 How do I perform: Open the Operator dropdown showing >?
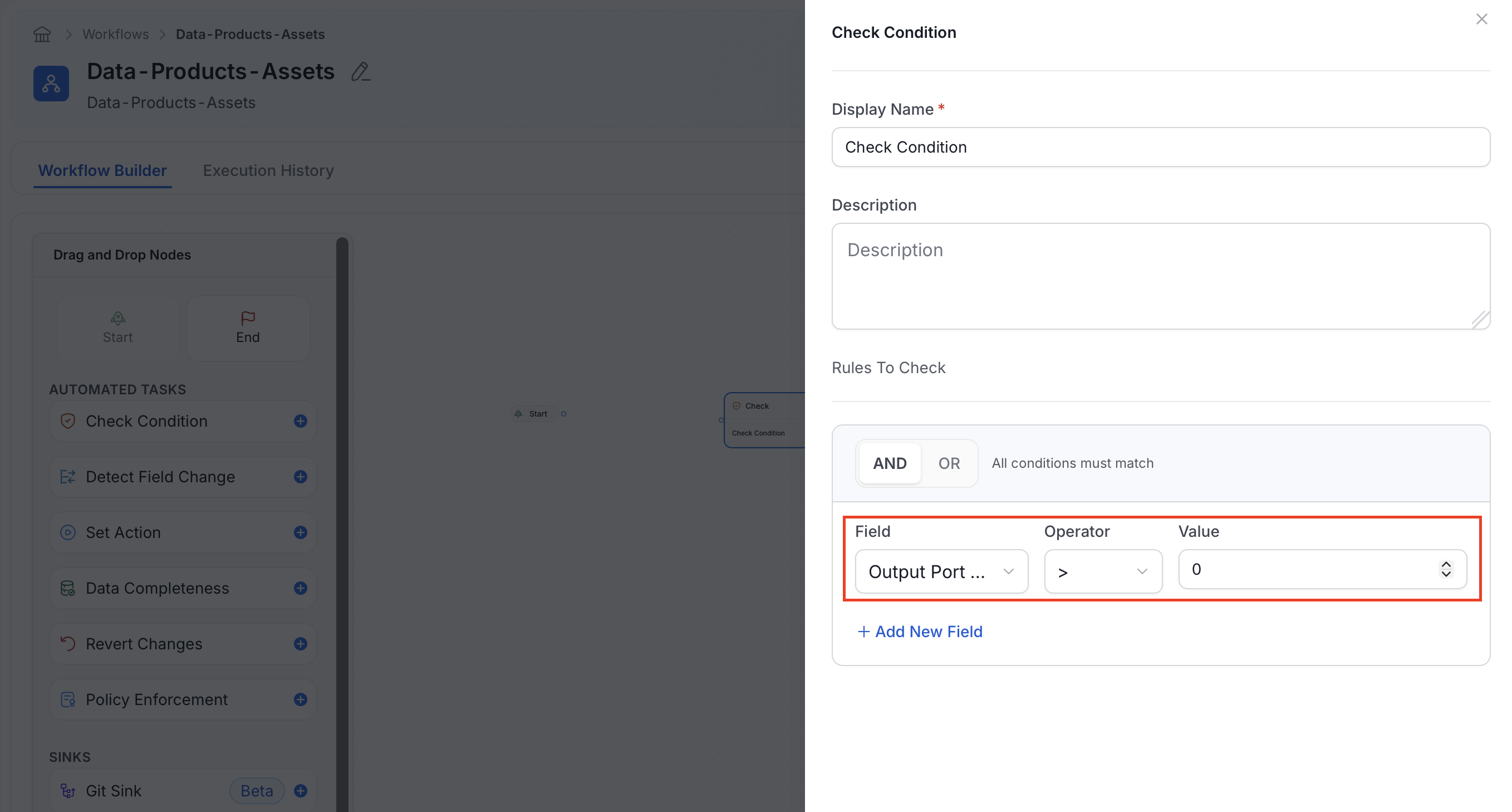[x=1103, y=571]
